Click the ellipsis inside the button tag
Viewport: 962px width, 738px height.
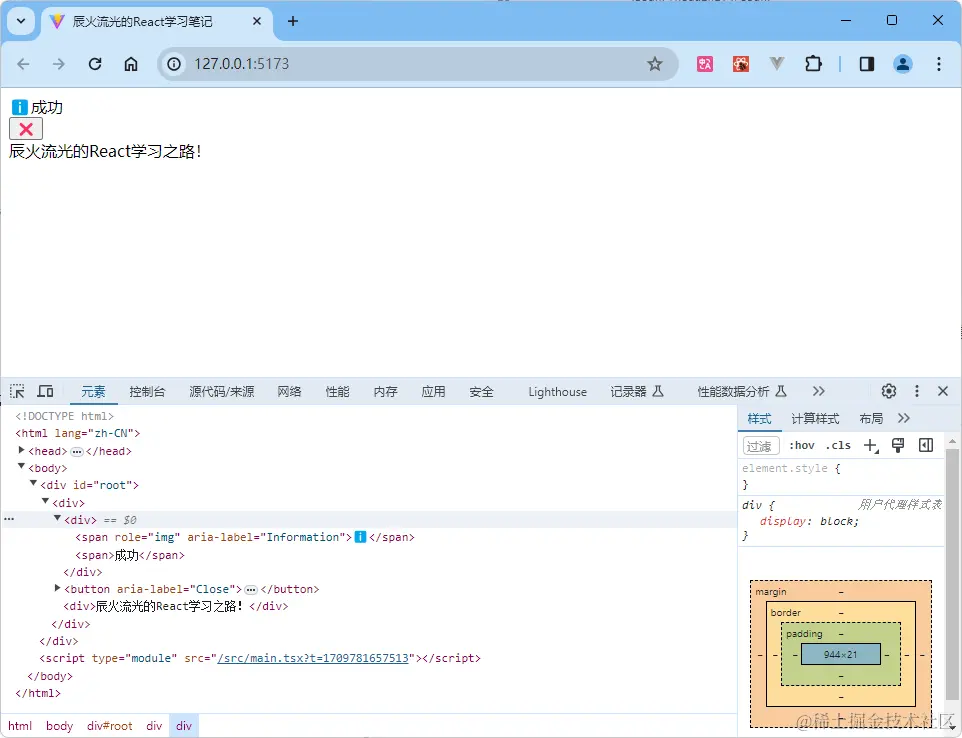[251, 590]
